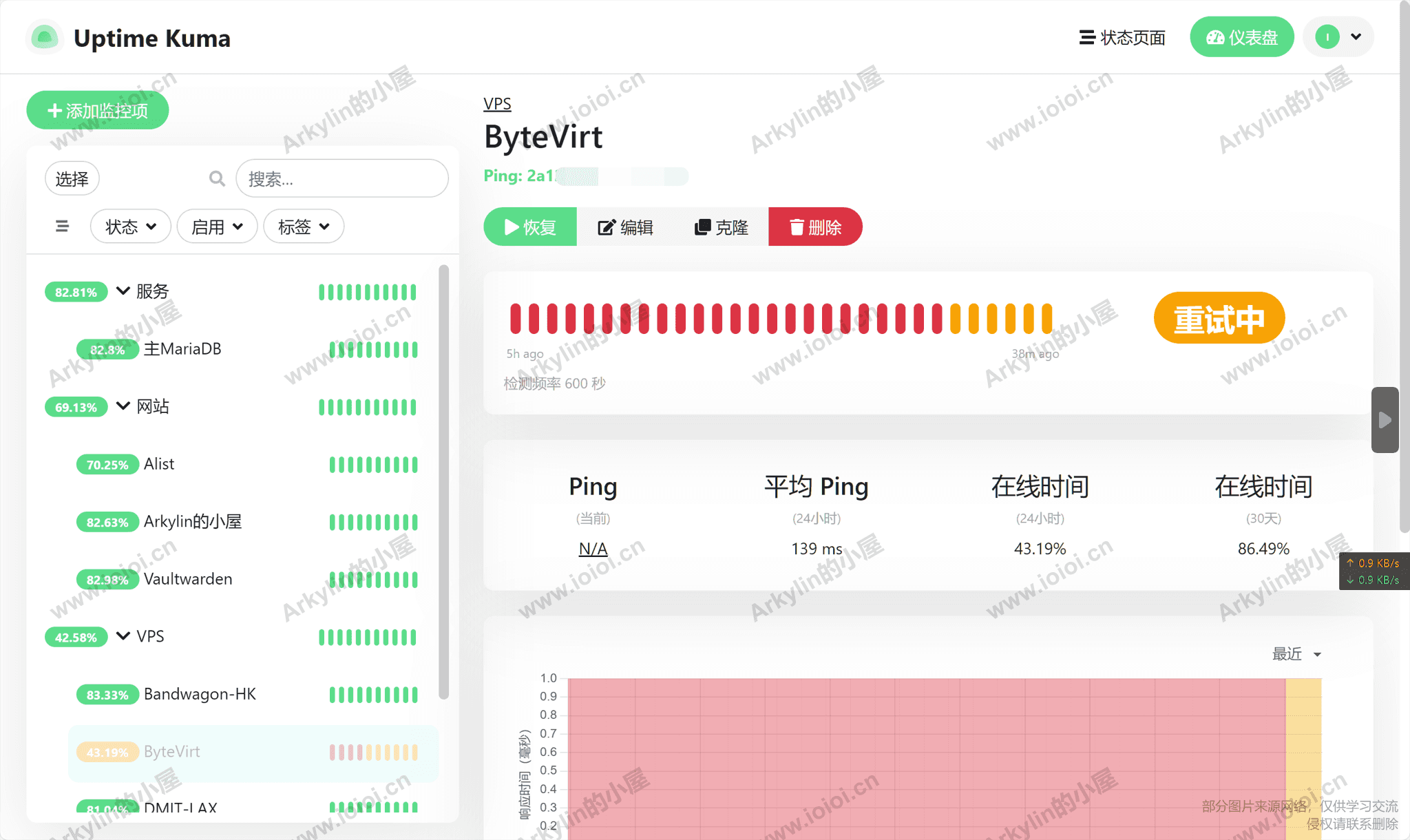Click the 重试中 retrying status badge

click(x=1219, y=318)
